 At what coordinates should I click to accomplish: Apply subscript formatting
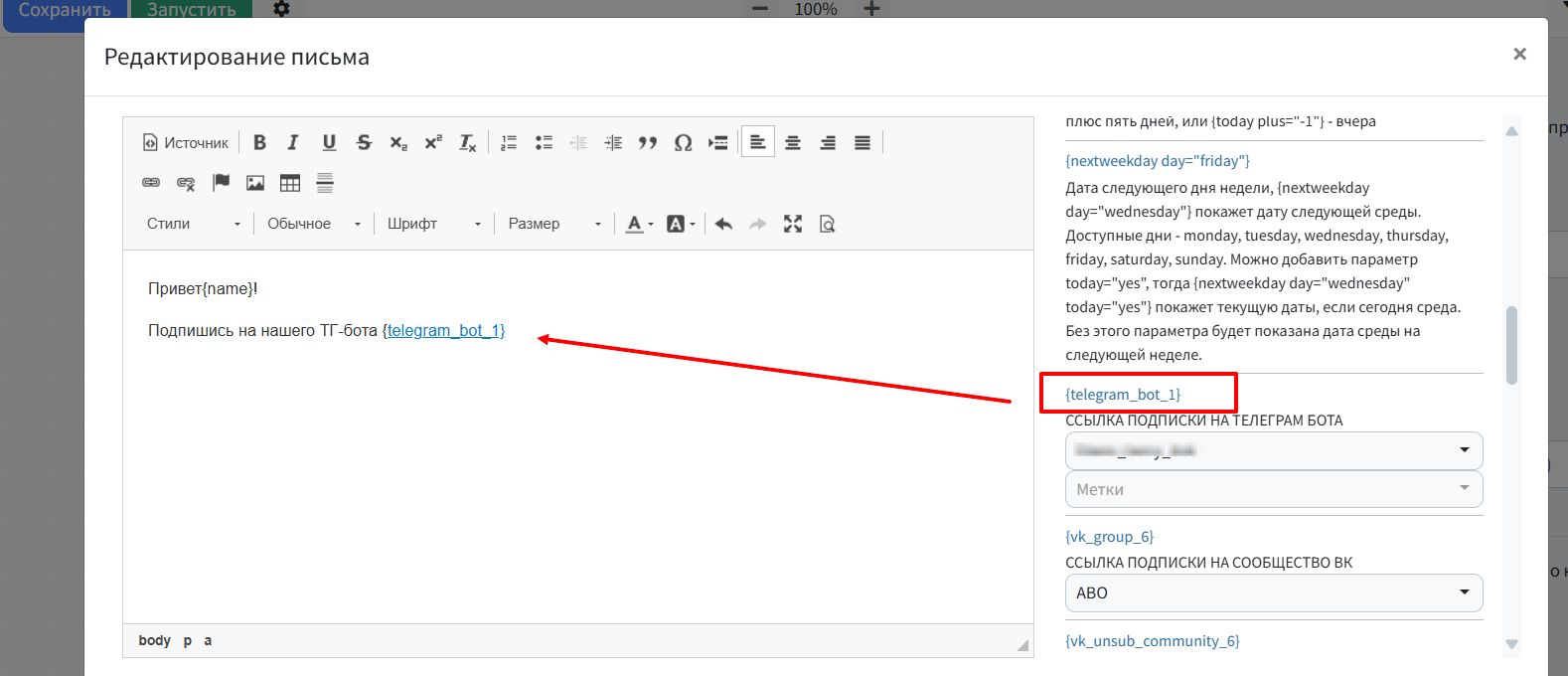(398, 142)
